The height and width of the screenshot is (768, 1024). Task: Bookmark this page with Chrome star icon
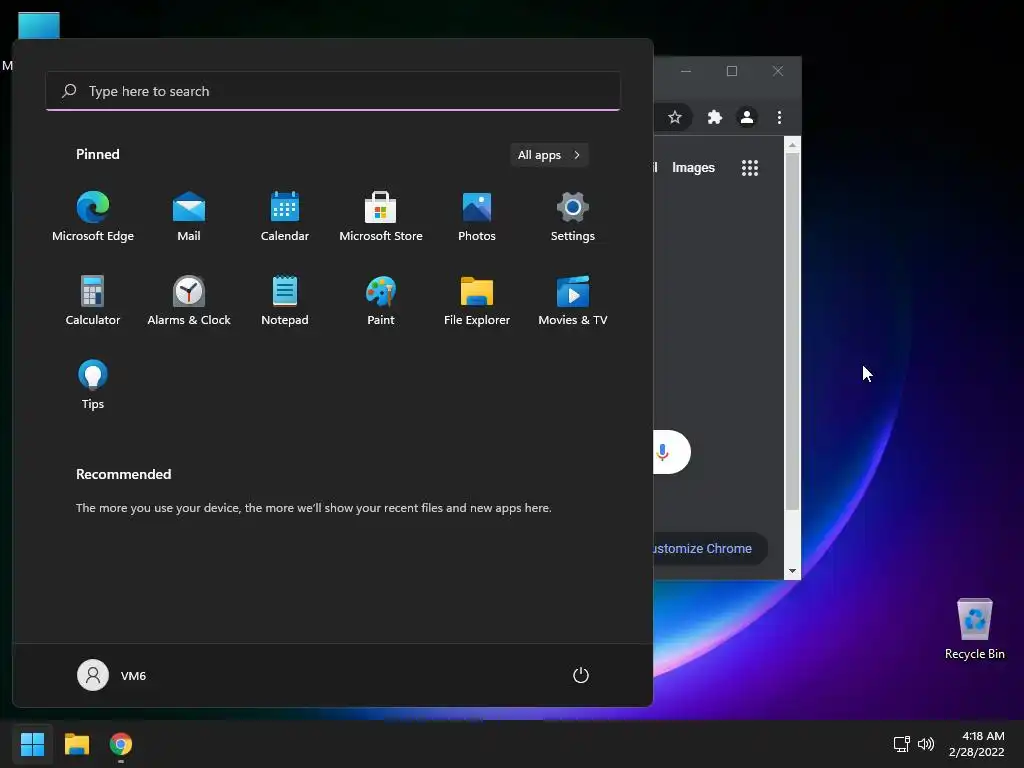coord(675,118)
